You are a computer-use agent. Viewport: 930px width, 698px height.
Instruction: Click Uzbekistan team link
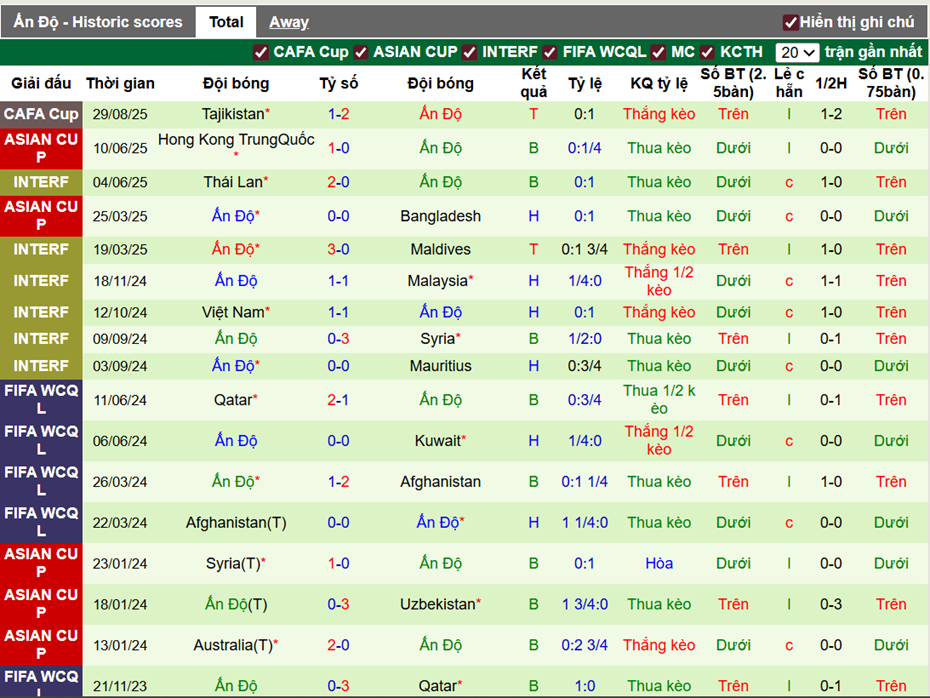point(440,604)
